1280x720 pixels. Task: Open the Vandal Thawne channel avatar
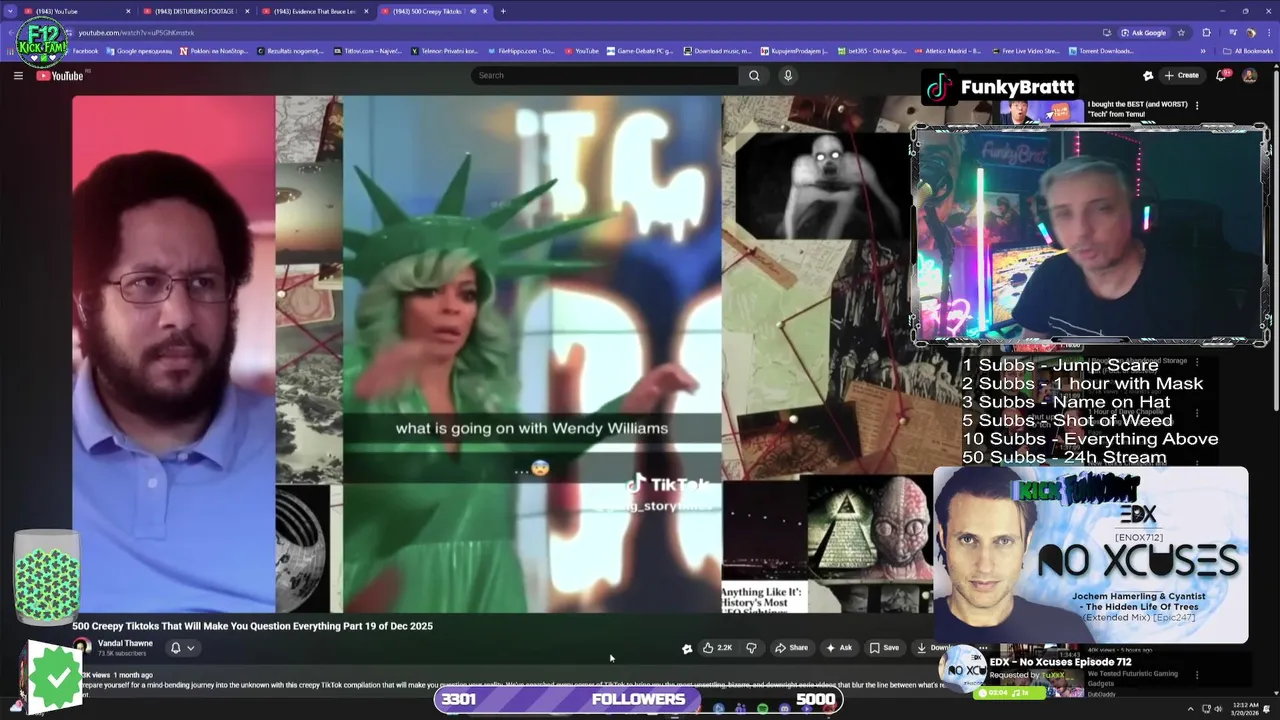click(x=82, y=647)
